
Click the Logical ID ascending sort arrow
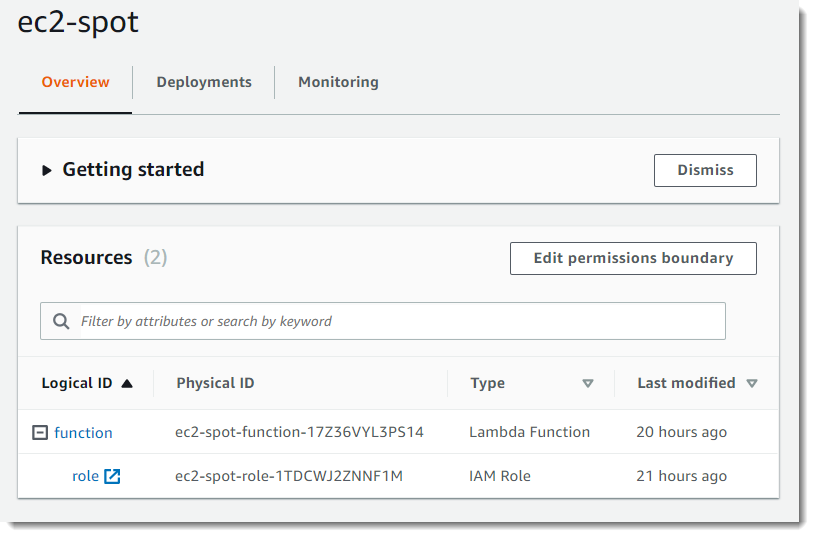click(x=127, y=383)
